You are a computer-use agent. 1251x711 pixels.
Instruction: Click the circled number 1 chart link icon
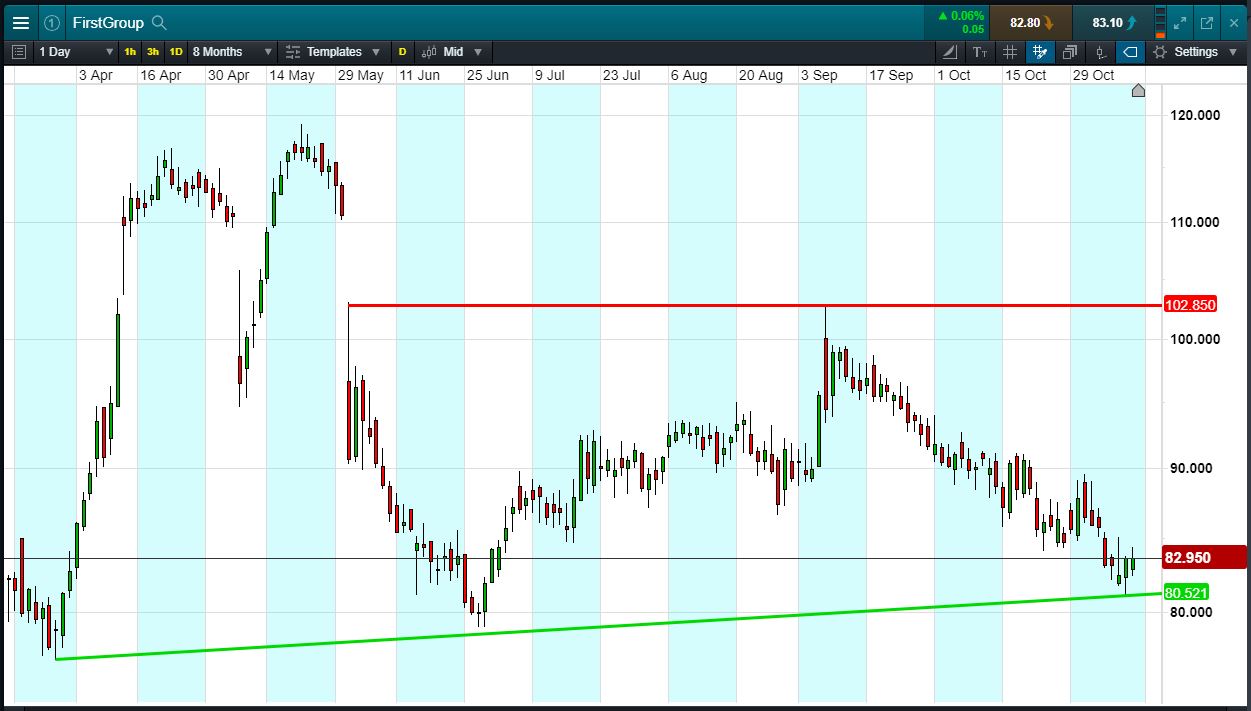click(x=52, y=22)
